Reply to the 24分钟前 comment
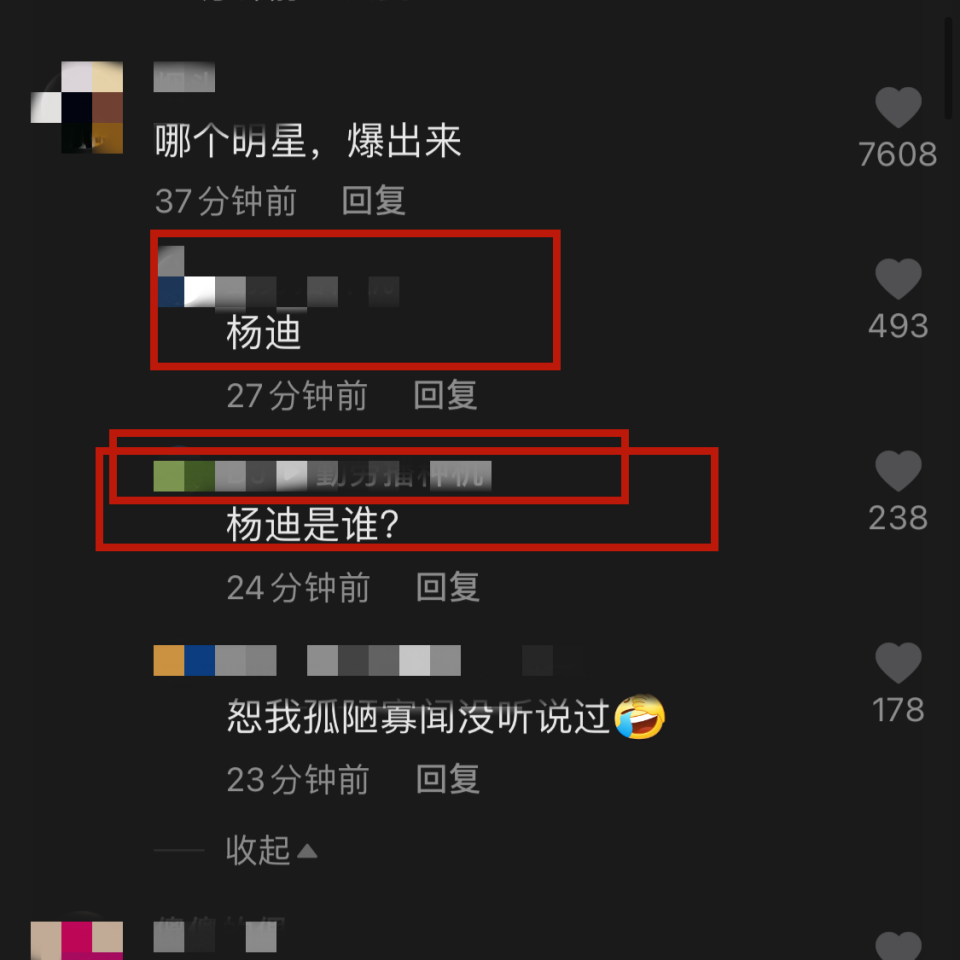960x960 pixels. coord(448,587)
